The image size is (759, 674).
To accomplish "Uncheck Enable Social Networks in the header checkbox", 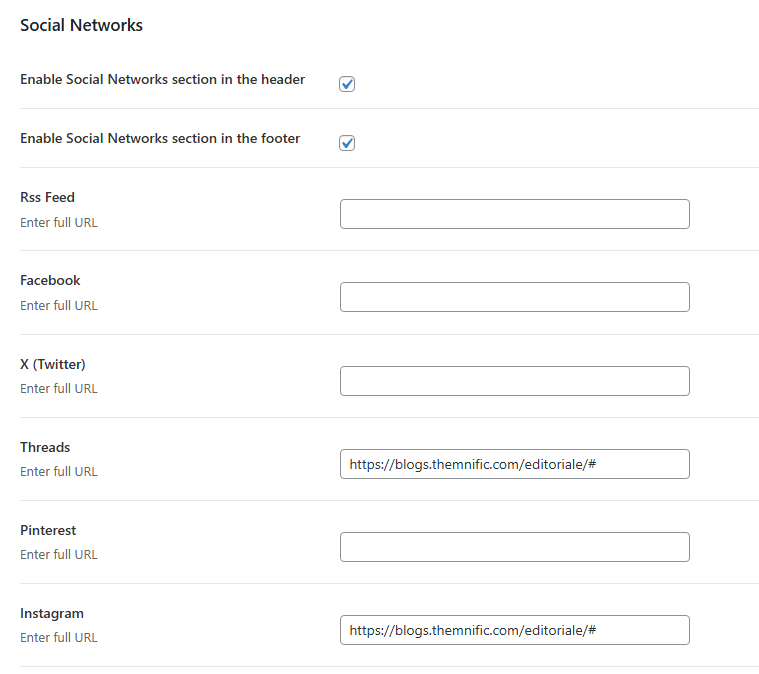I will [x=347, y=84].
